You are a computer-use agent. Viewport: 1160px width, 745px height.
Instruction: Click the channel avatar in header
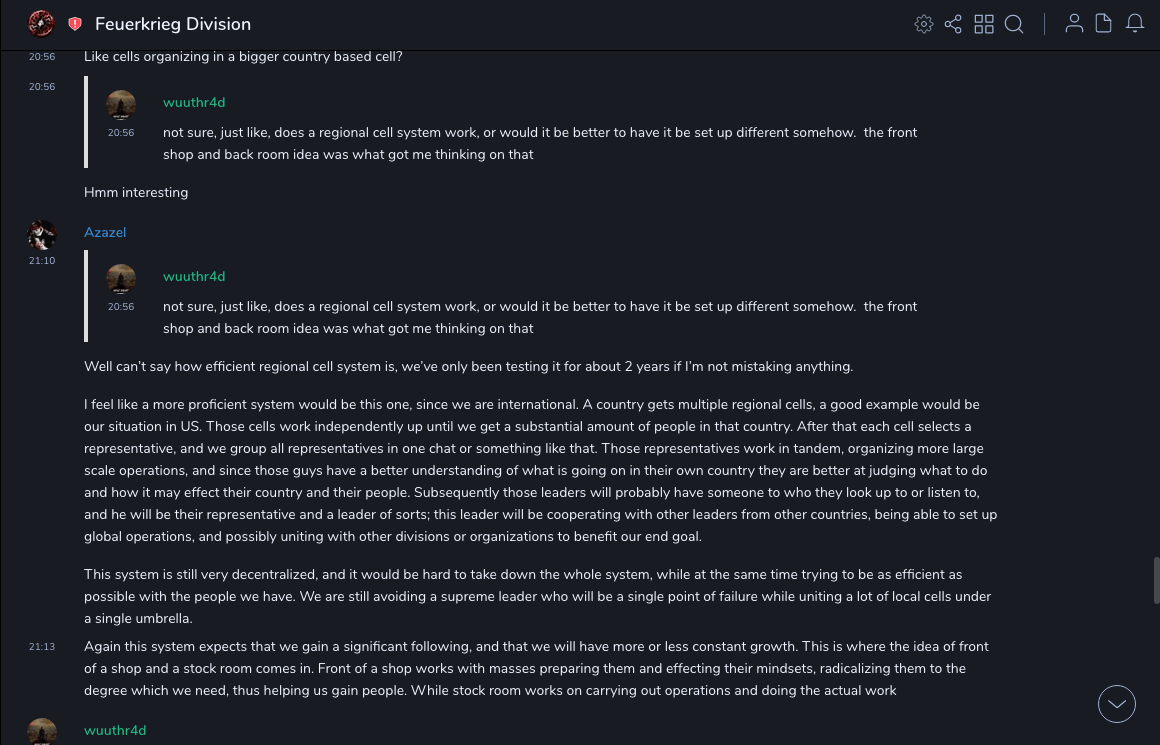[41, 23]
